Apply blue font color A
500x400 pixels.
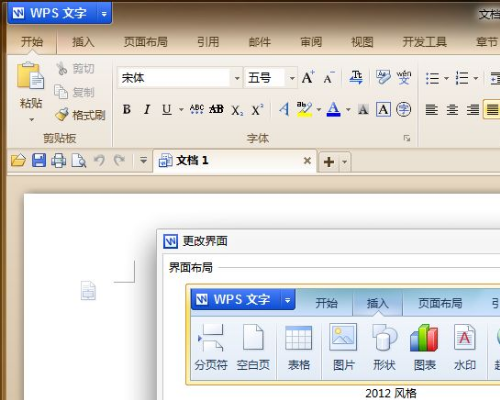click(334, 109)
